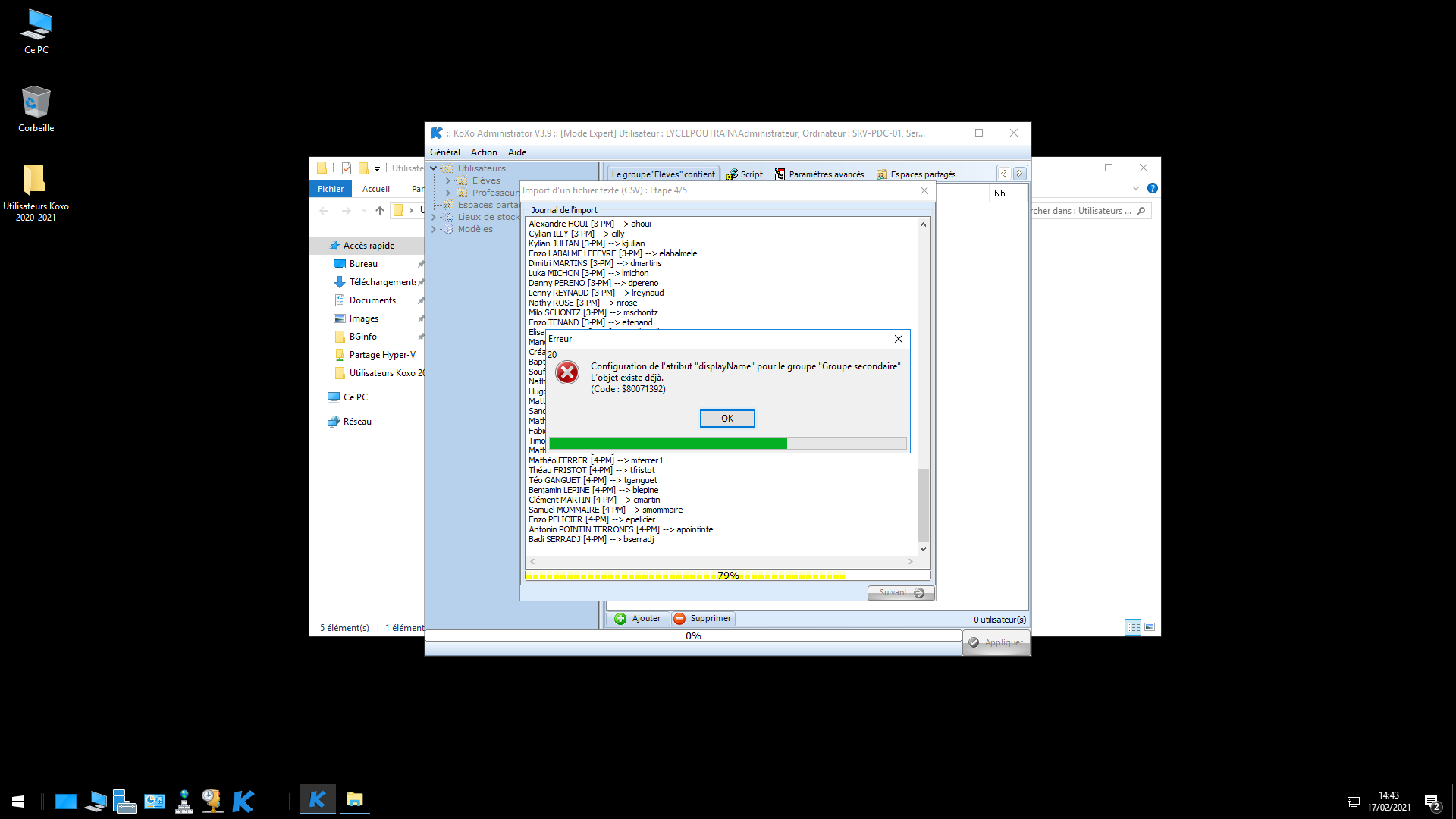Switch to Paramètres avancés tab
The width and height of the screenshot is (1456, 819).
coord(819,174)
